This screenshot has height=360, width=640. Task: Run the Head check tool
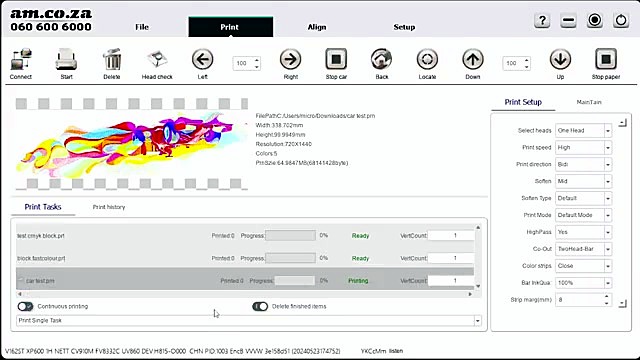tap(157, 60)
